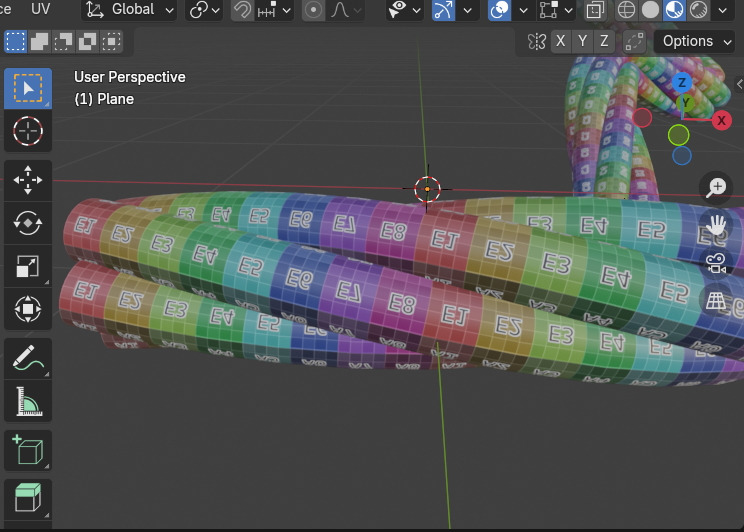Click the blue Z axis gizmo ball
Screen dimensions: 744x532
click(682, 83)
